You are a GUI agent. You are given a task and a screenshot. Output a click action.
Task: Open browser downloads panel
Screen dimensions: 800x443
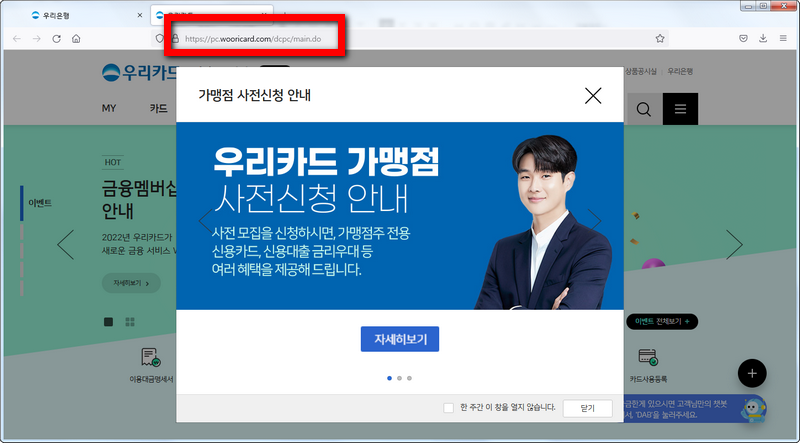pyautogui.click(x=763, y=38)
